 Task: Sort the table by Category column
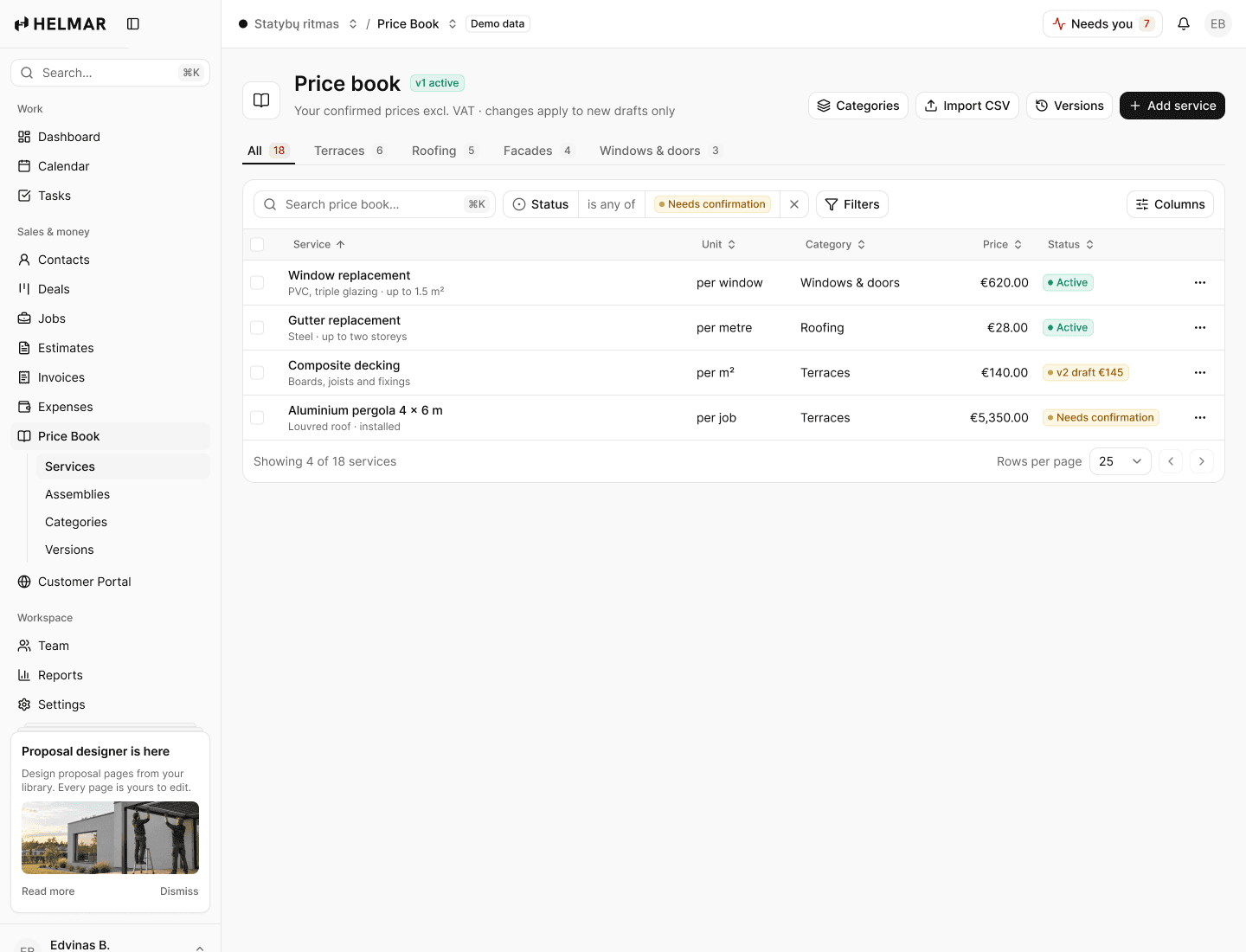coord(836,245)
